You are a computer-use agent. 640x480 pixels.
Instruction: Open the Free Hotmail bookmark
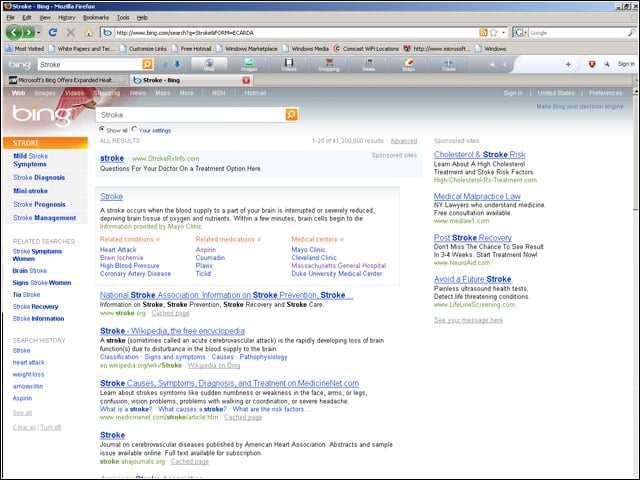[191, 49]
